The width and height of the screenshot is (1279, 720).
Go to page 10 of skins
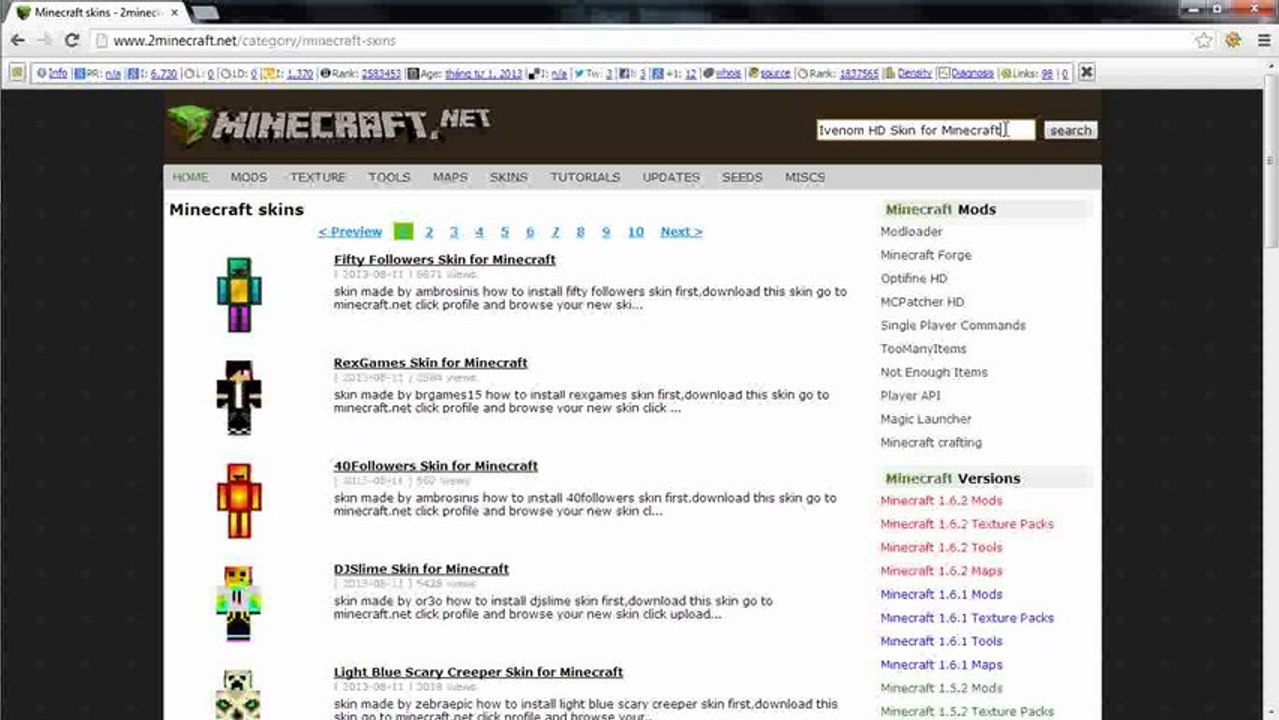pos(635,232)
